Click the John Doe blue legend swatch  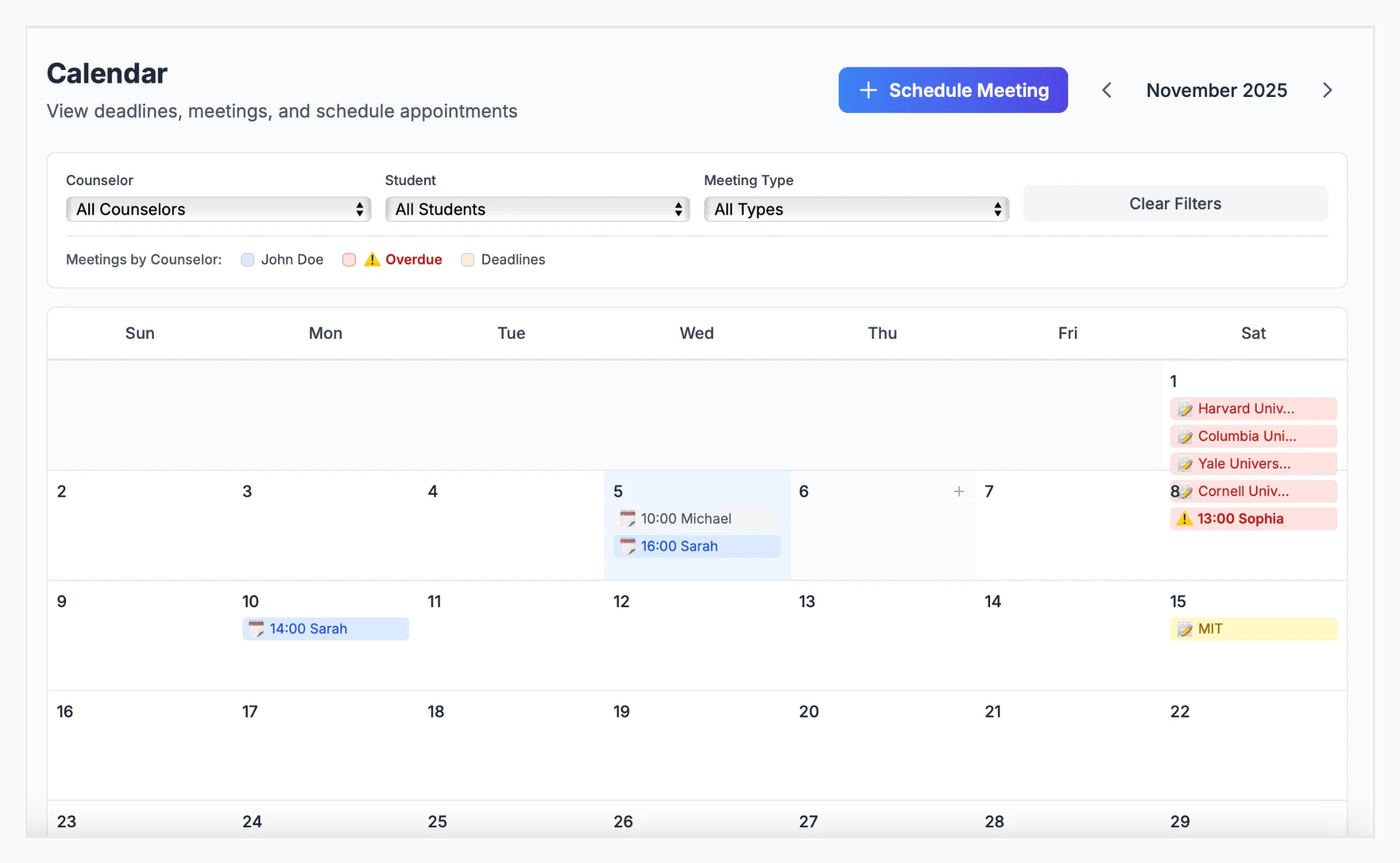(248, 260)
